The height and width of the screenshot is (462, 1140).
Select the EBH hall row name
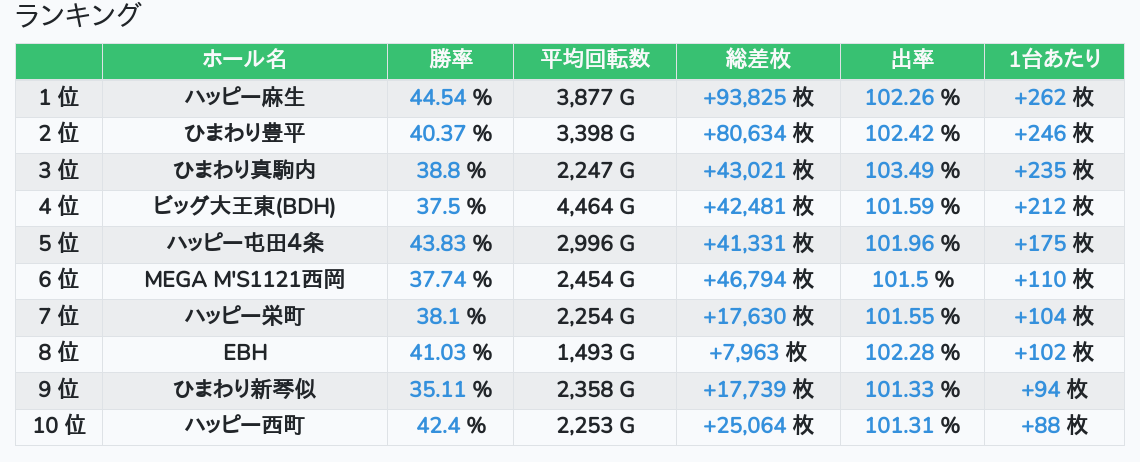coord(244,352)
